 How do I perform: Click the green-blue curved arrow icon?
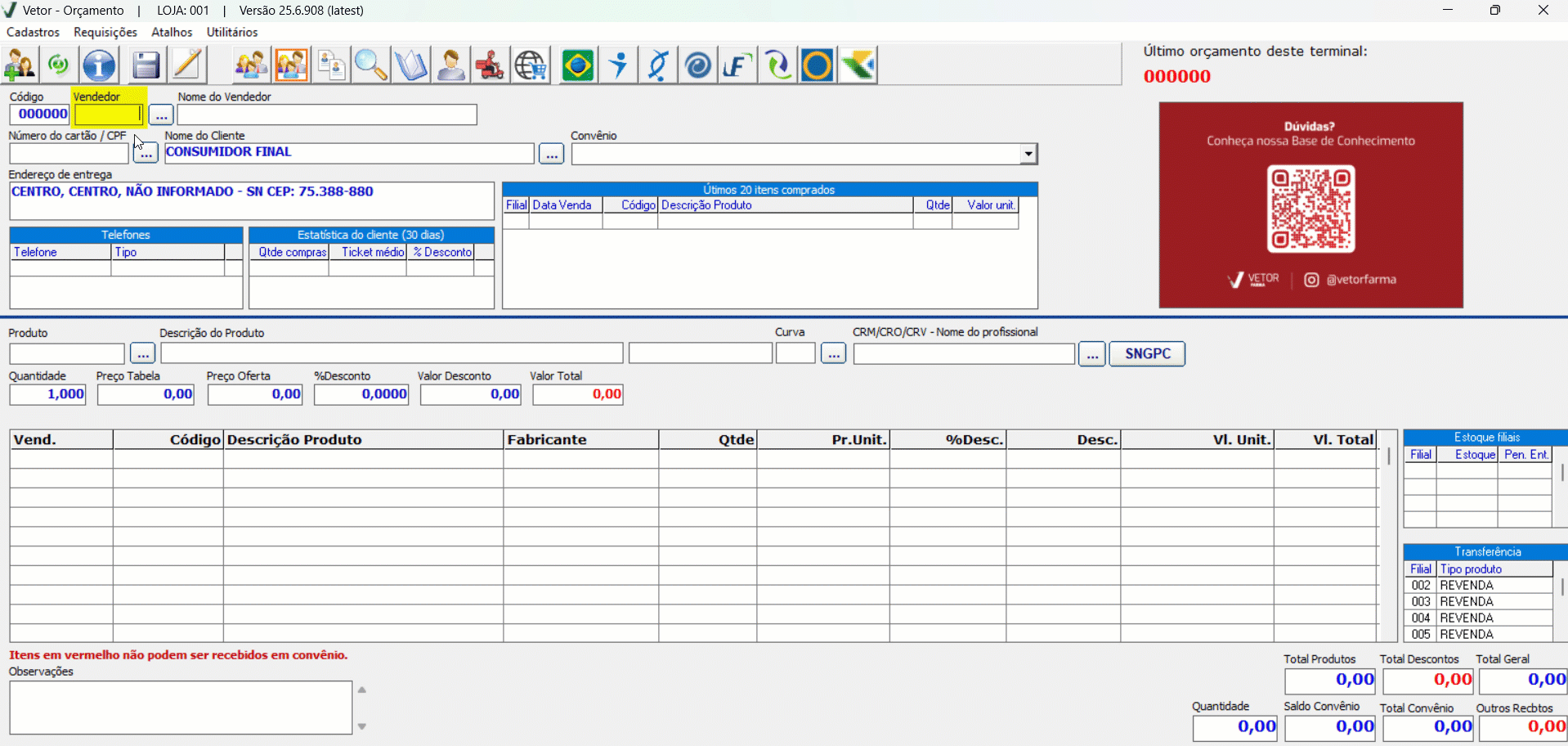tap(777, 65)
